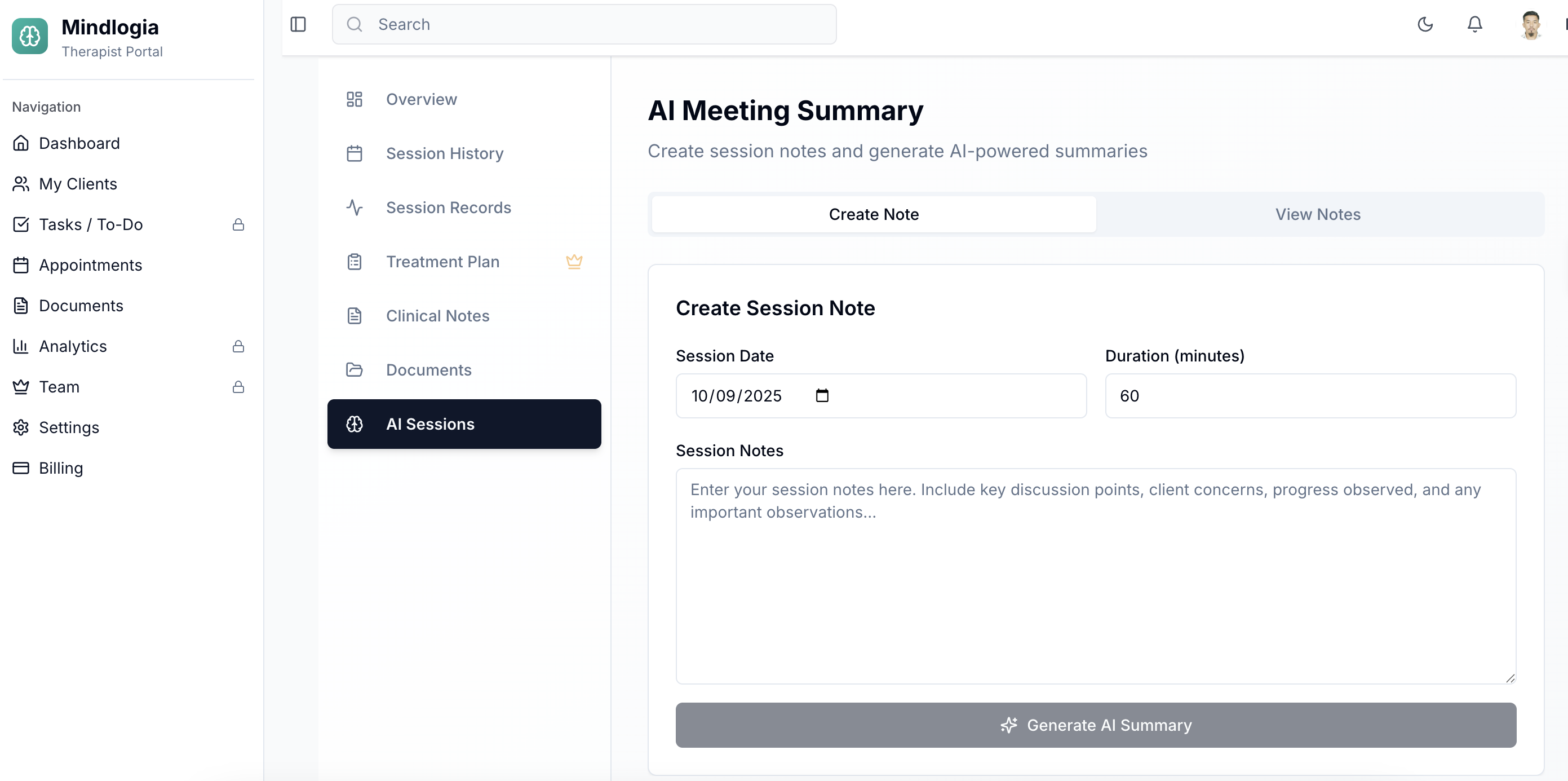Viewport: 1568px width, 781px height.
Task: Open the Settings gear item
Action: 69,427
